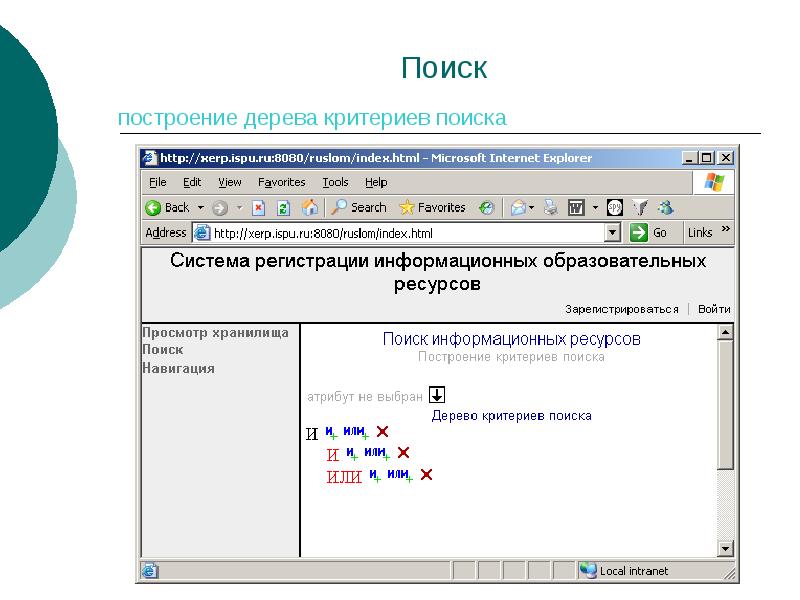Viewport: 800px width, 600px height.
Task: Open the History toolbar icon
Action: click(x=487, y=208)
